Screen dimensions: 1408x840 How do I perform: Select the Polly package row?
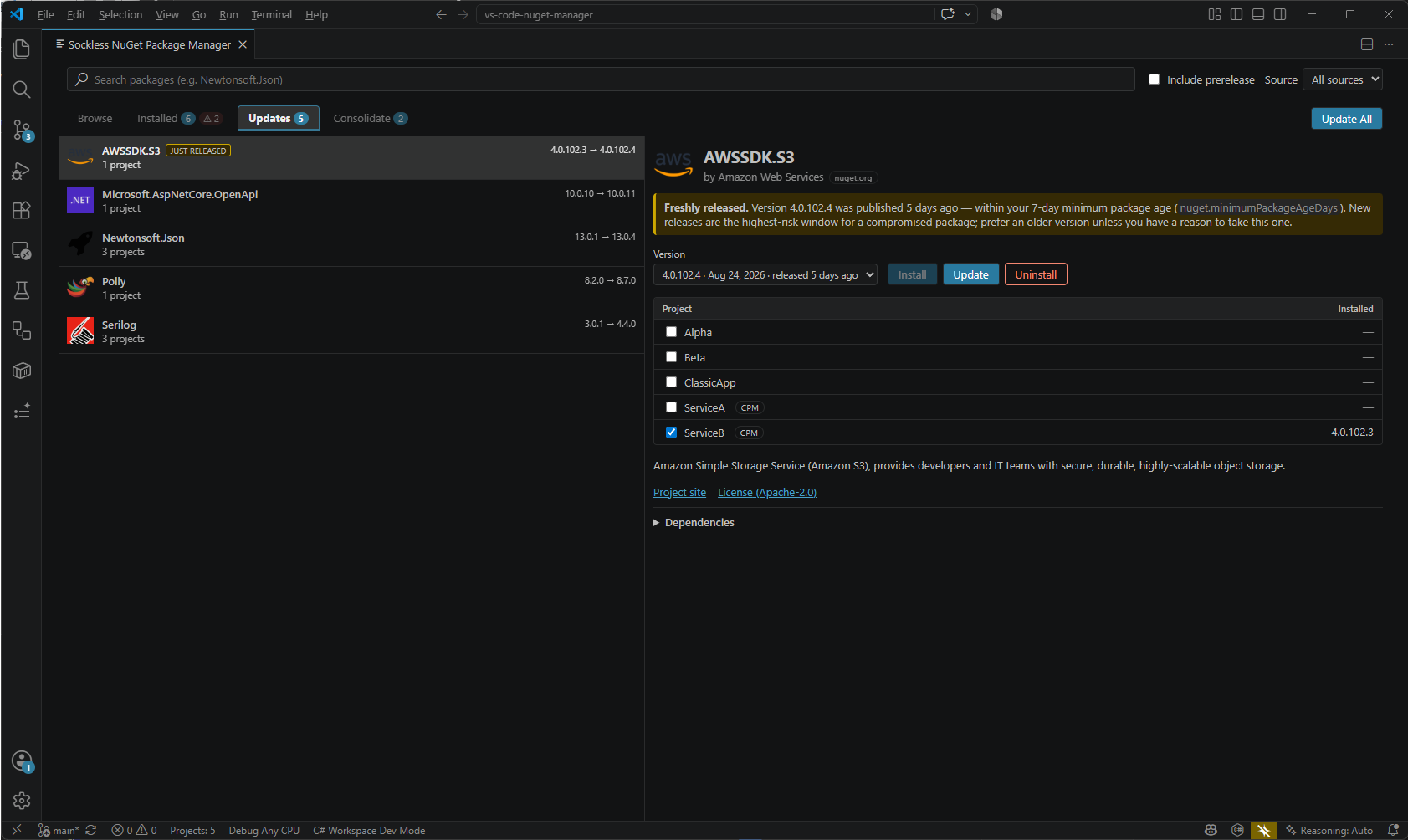(x=351, y=288)
